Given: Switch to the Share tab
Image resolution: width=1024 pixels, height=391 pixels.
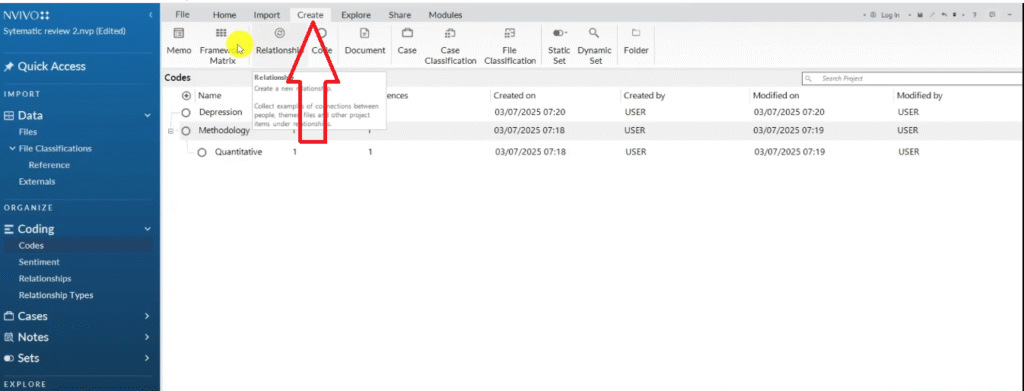Looking at the screenshot, I should pyautogui.click(x=400, y=15).
